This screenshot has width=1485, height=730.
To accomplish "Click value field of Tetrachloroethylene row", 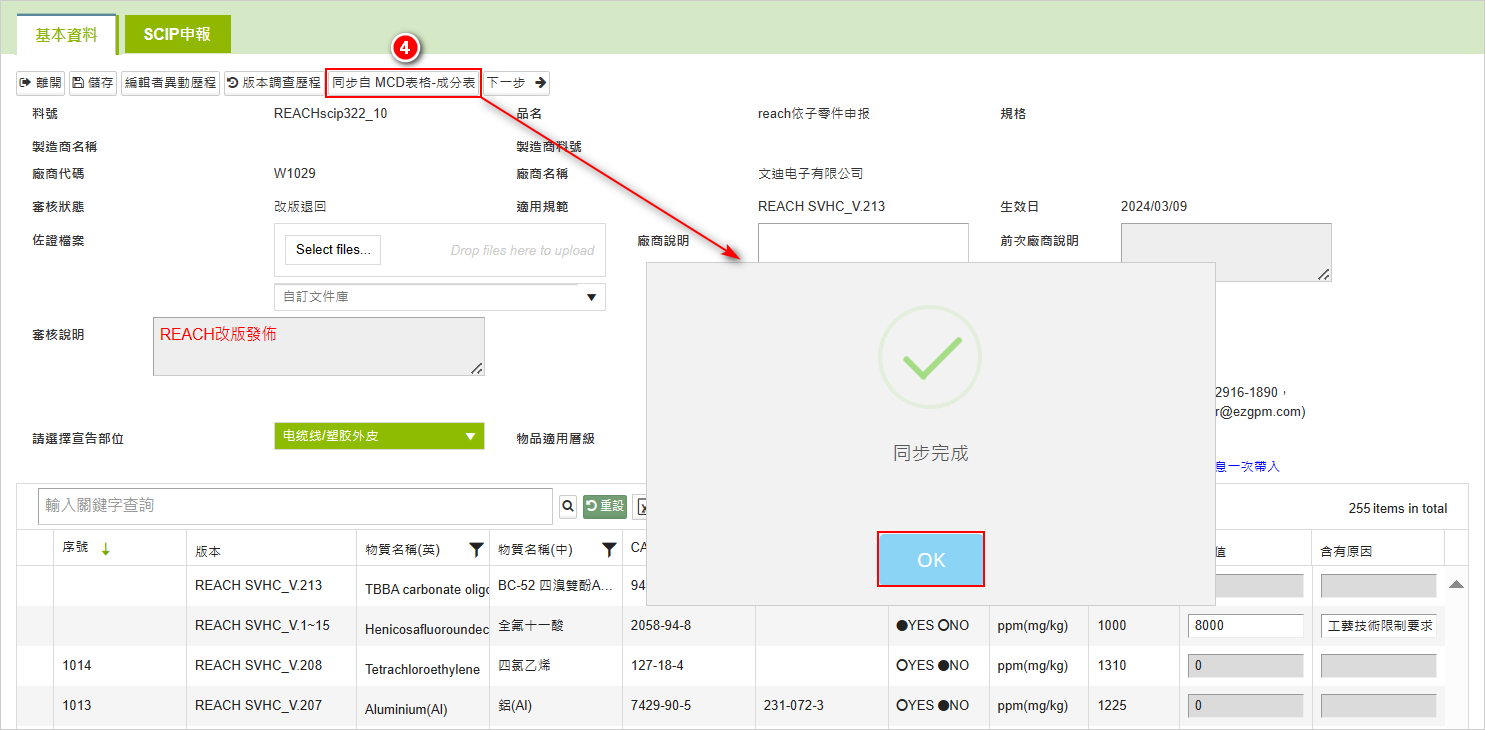I will [1245, 666].
